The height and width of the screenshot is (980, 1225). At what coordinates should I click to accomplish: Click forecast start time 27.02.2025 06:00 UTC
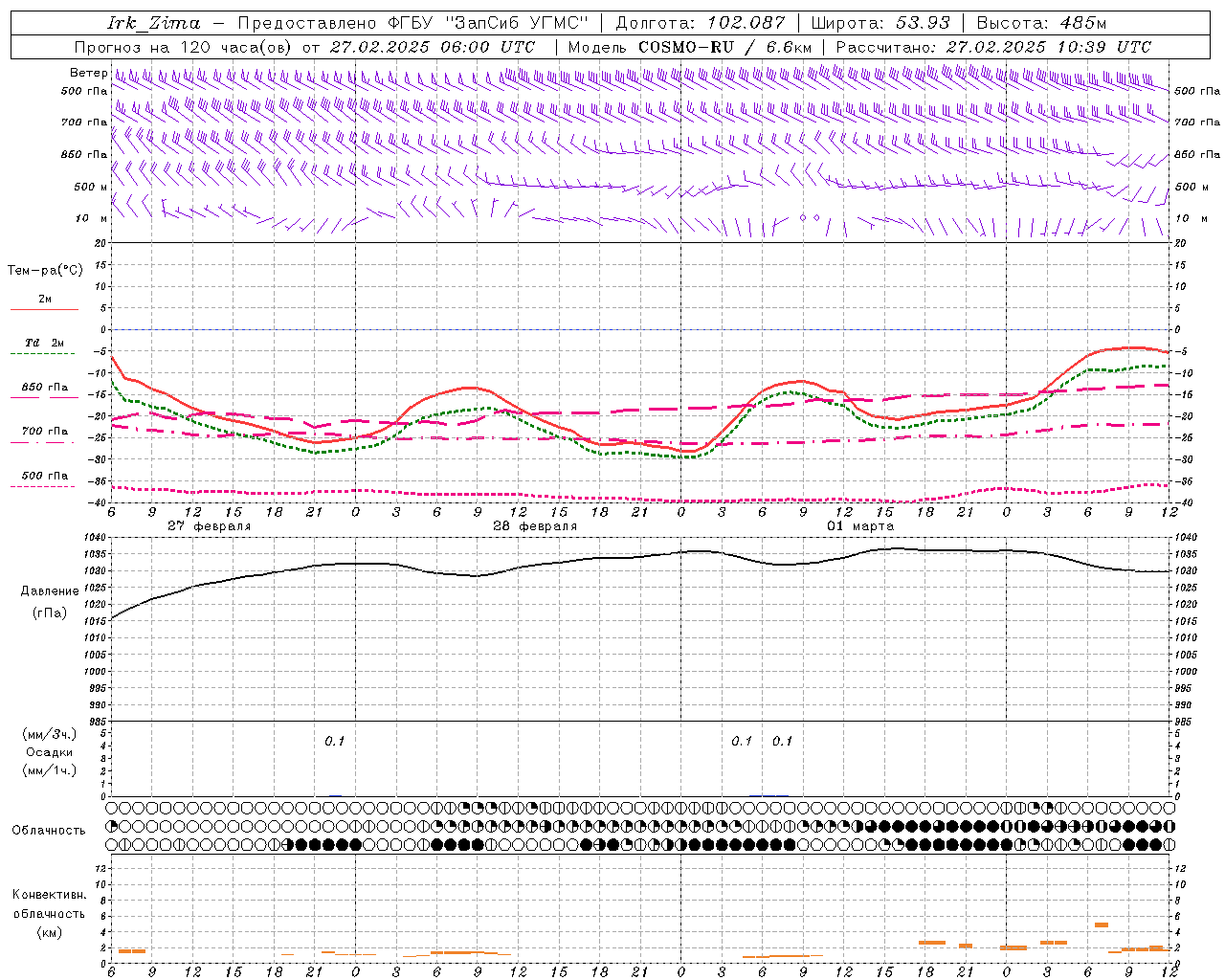[x=433, y=47]
